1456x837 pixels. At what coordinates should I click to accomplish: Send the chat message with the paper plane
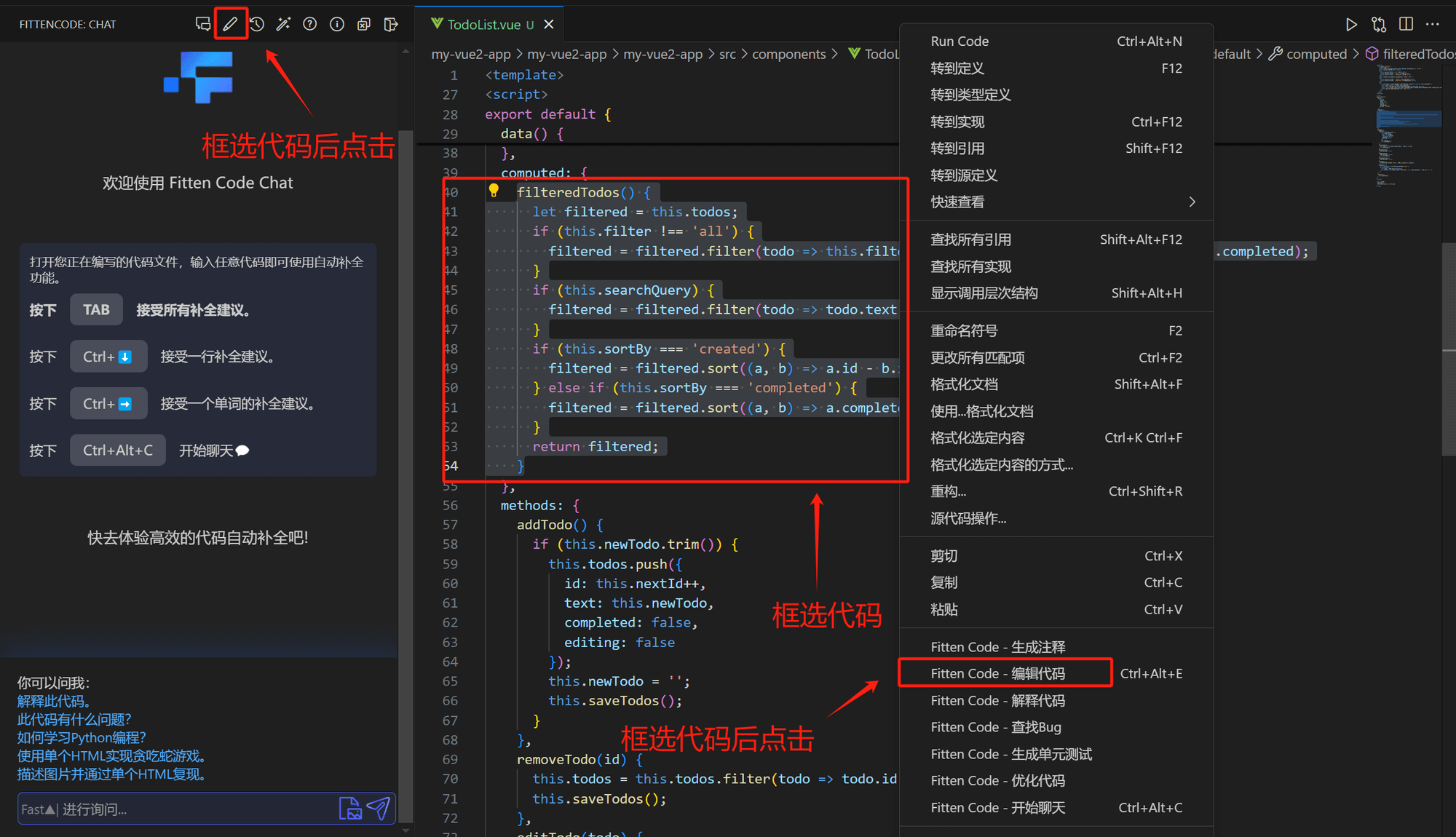coord(379,808)
